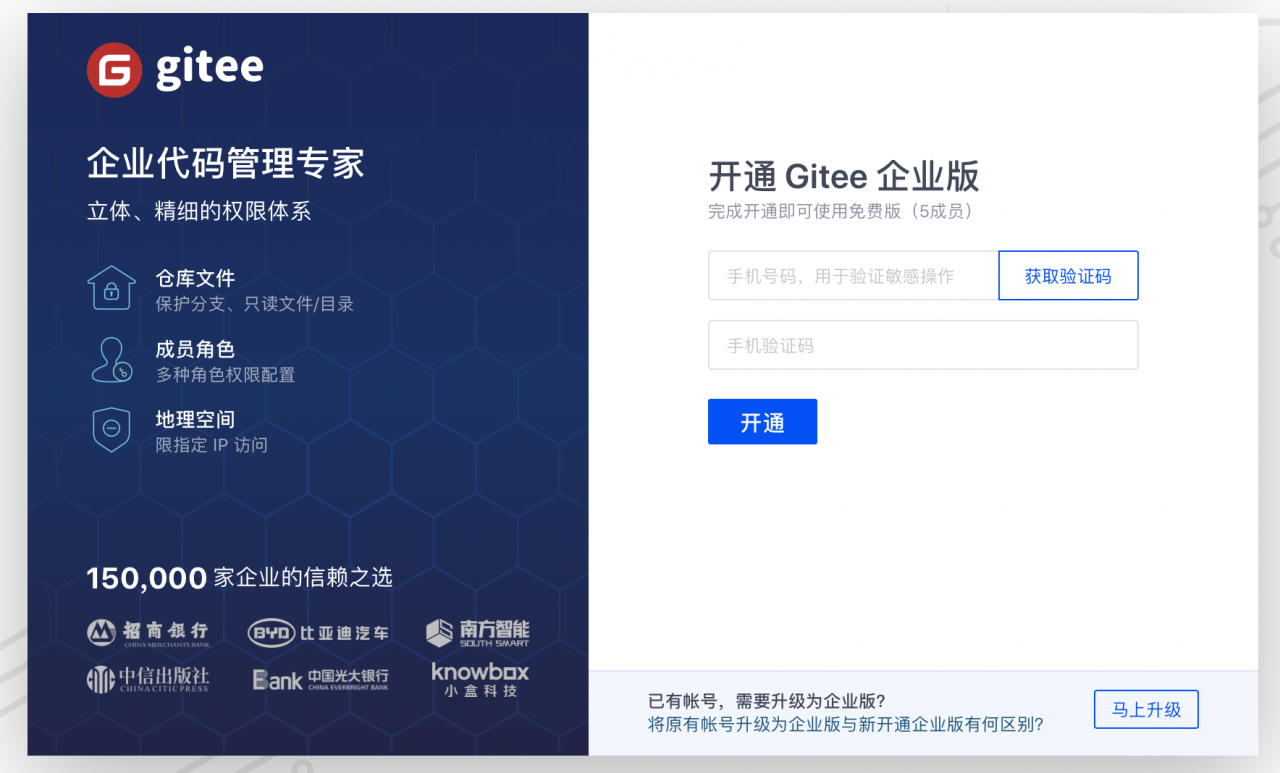1280x773 pixels.
Task: Click the 中信出版社 logo
Action: (148, 680)
